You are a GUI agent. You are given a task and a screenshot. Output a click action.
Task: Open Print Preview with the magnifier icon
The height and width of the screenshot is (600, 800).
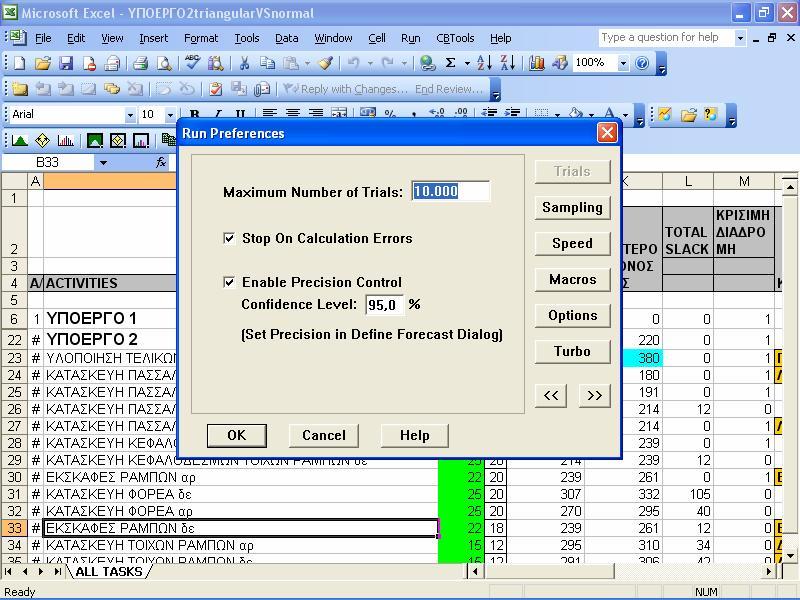164,63
